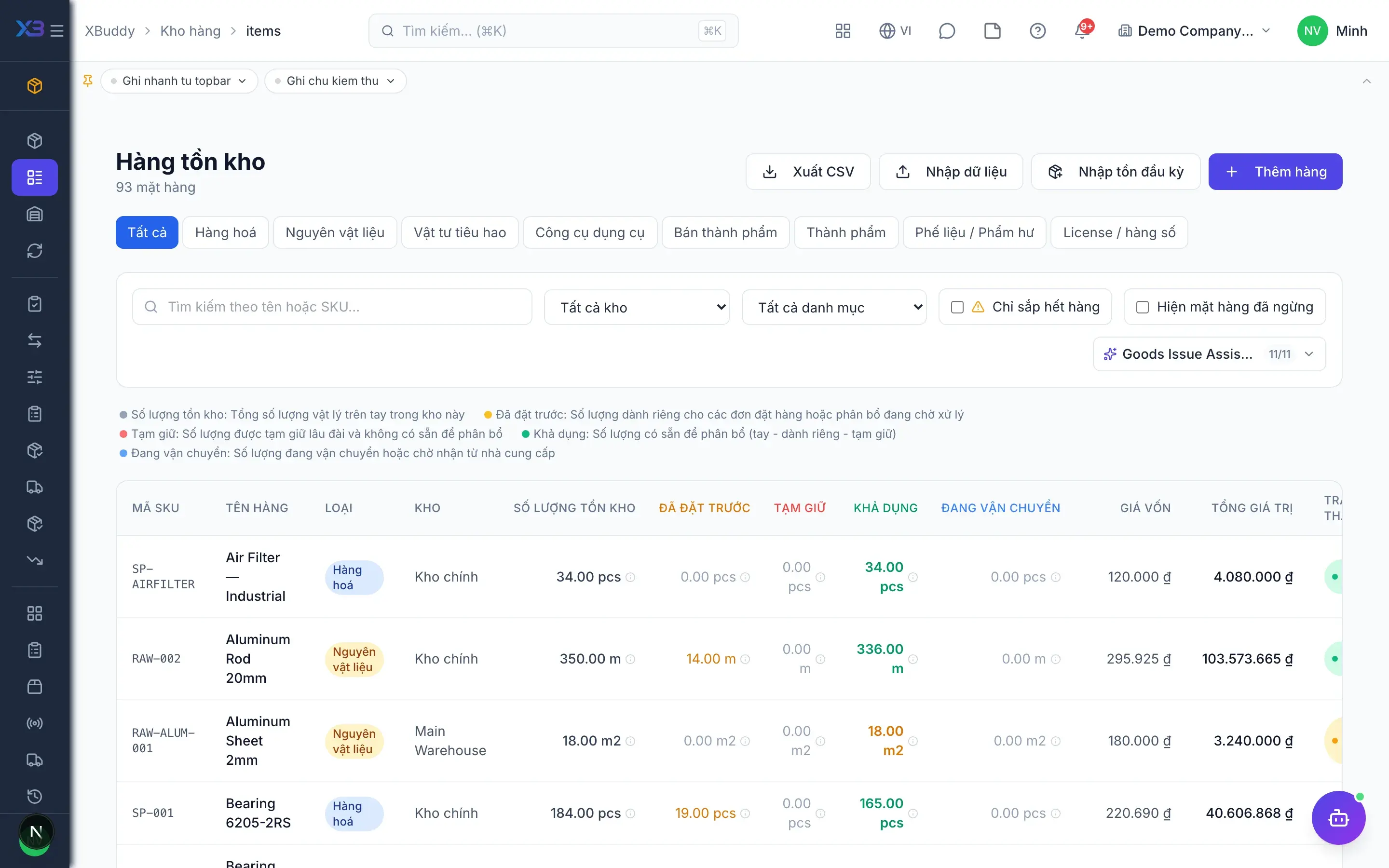The width and height of the screenshot is (1389, 868).
Task: Enable the Chỉ sắp hết hàng checkbox
Action: click(x=957, y=307)
